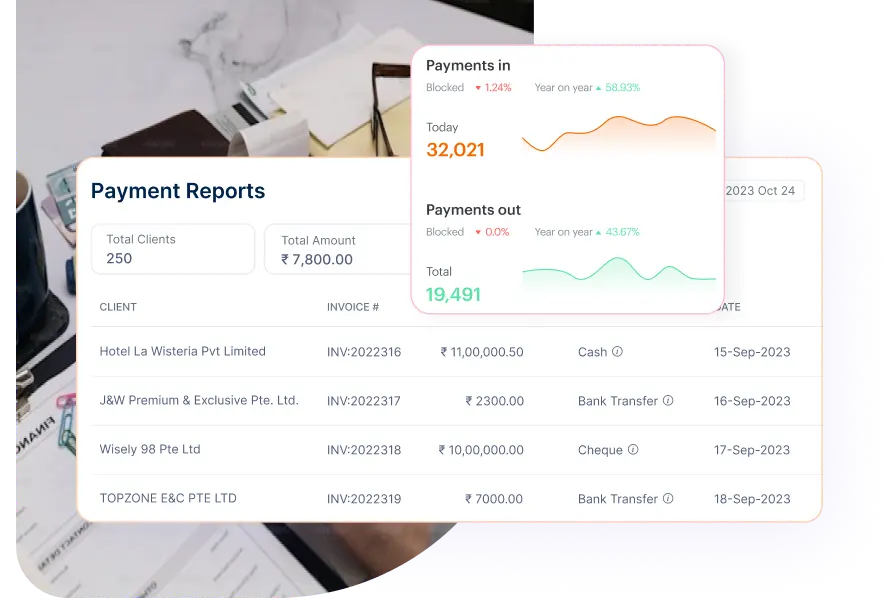Click the date 16-Sep-2023
Image resolution: width=884 pixels, height=608 pixels.
(752, 401)
